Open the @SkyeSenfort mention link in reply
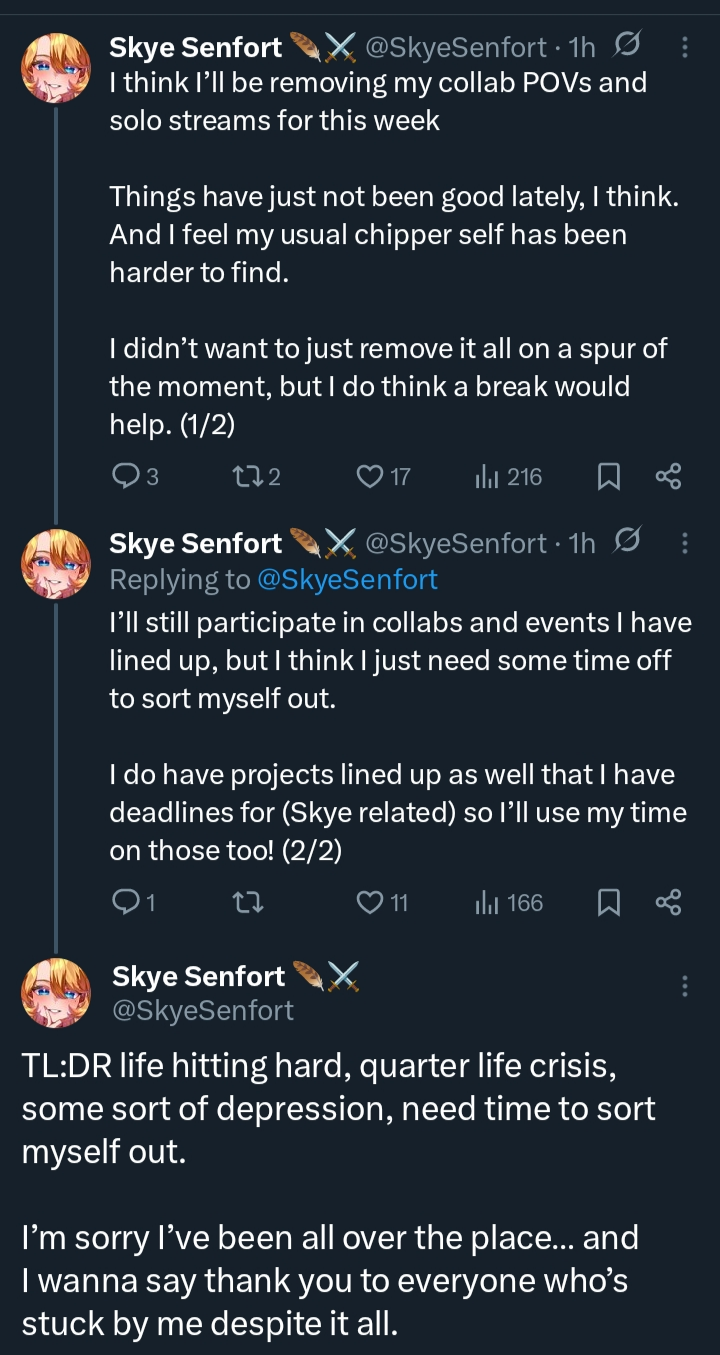Viewport: 720px width, 1355px height. point(347,579)
